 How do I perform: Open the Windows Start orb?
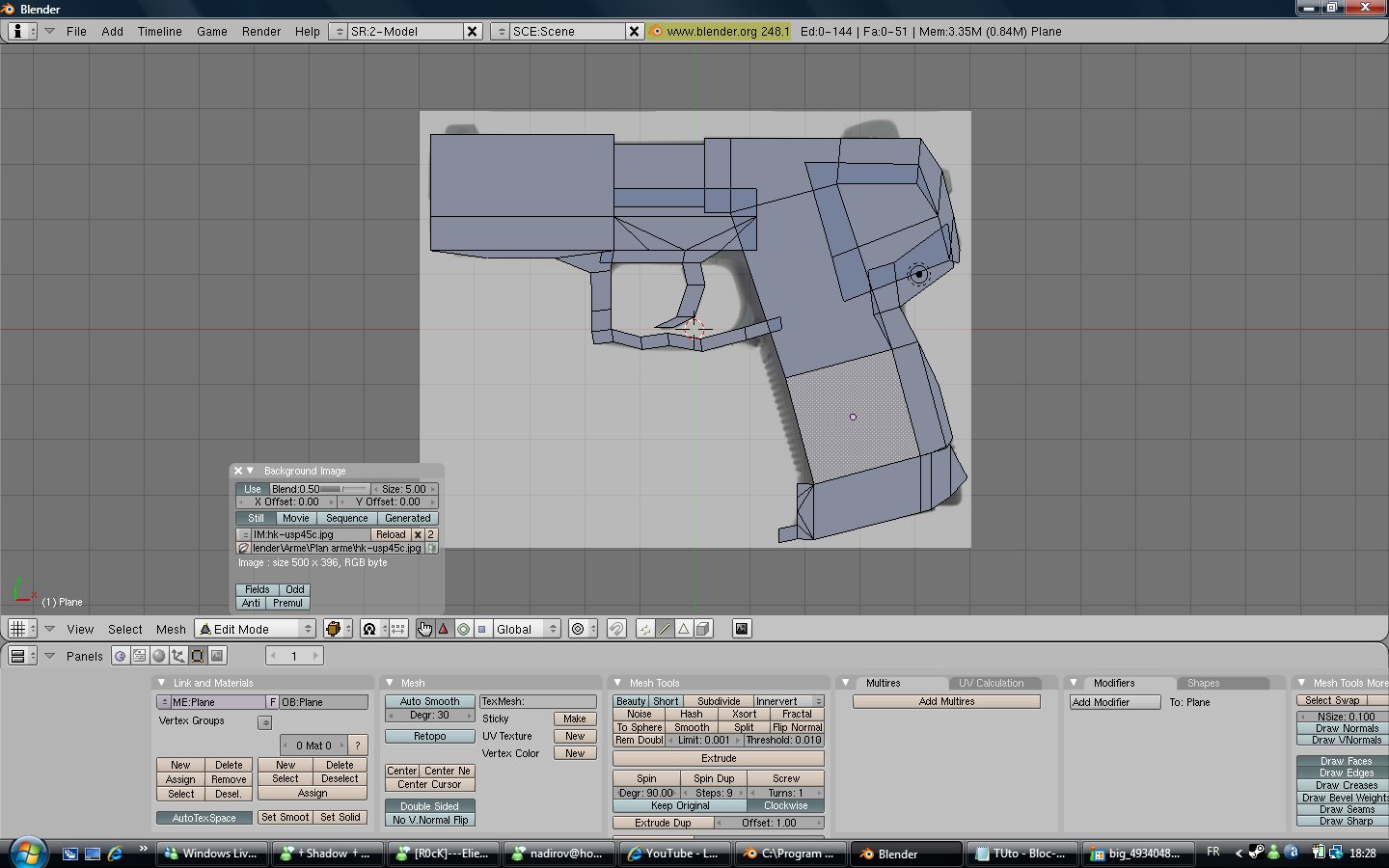[27, 853]
